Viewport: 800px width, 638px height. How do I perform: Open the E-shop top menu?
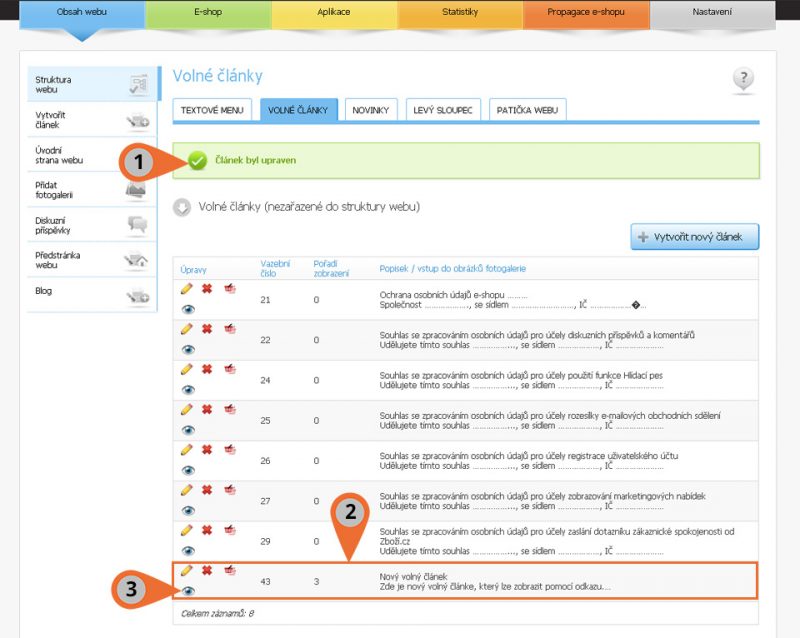208,13
